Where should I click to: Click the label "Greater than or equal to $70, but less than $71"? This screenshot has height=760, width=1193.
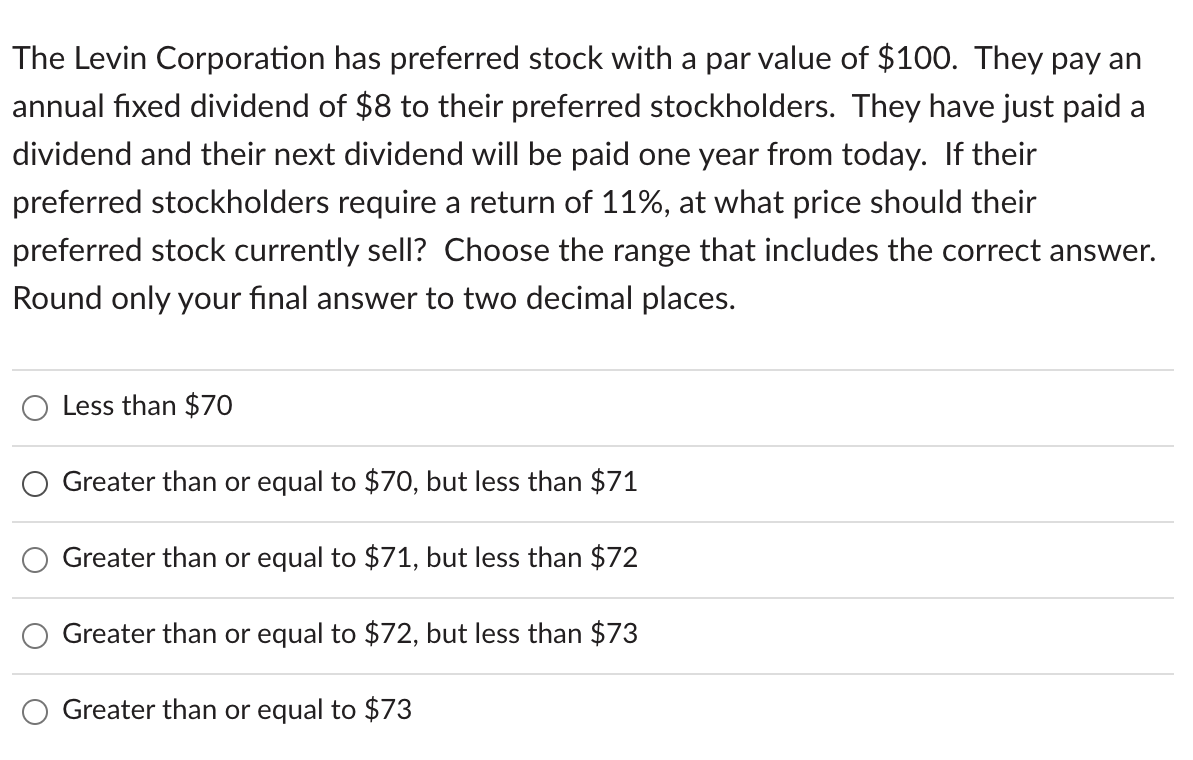349,482
